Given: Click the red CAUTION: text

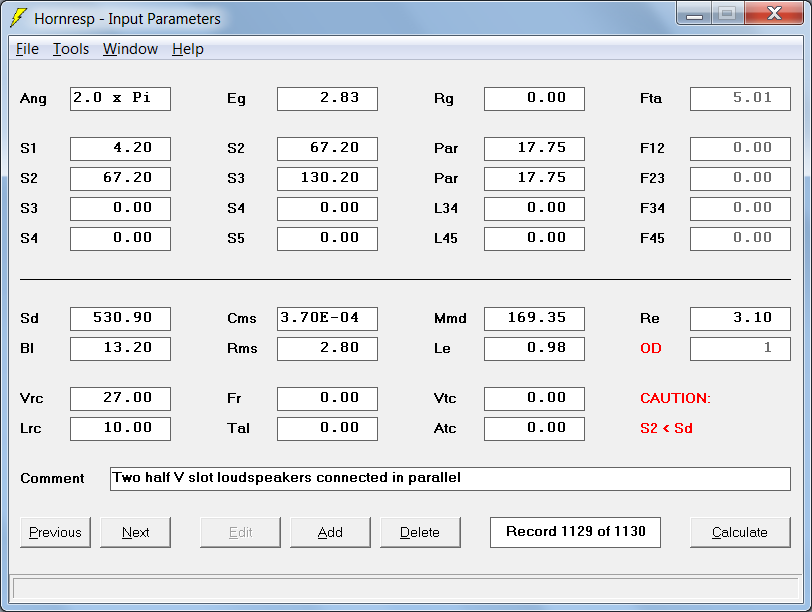Looking at the screenshot, I should 675,398.
